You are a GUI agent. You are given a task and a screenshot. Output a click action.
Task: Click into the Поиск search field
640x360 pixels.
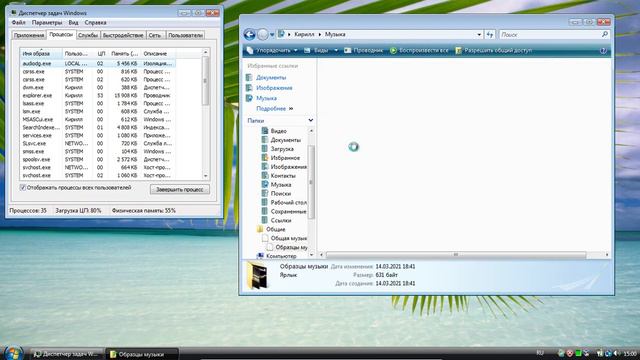point(550,35)
